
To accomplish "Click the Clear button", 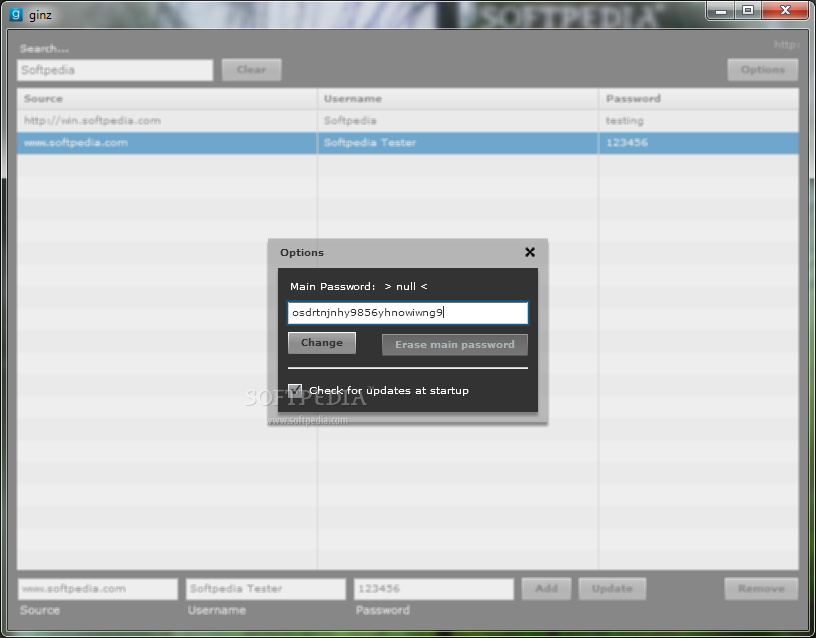I will tap(251, 70).
